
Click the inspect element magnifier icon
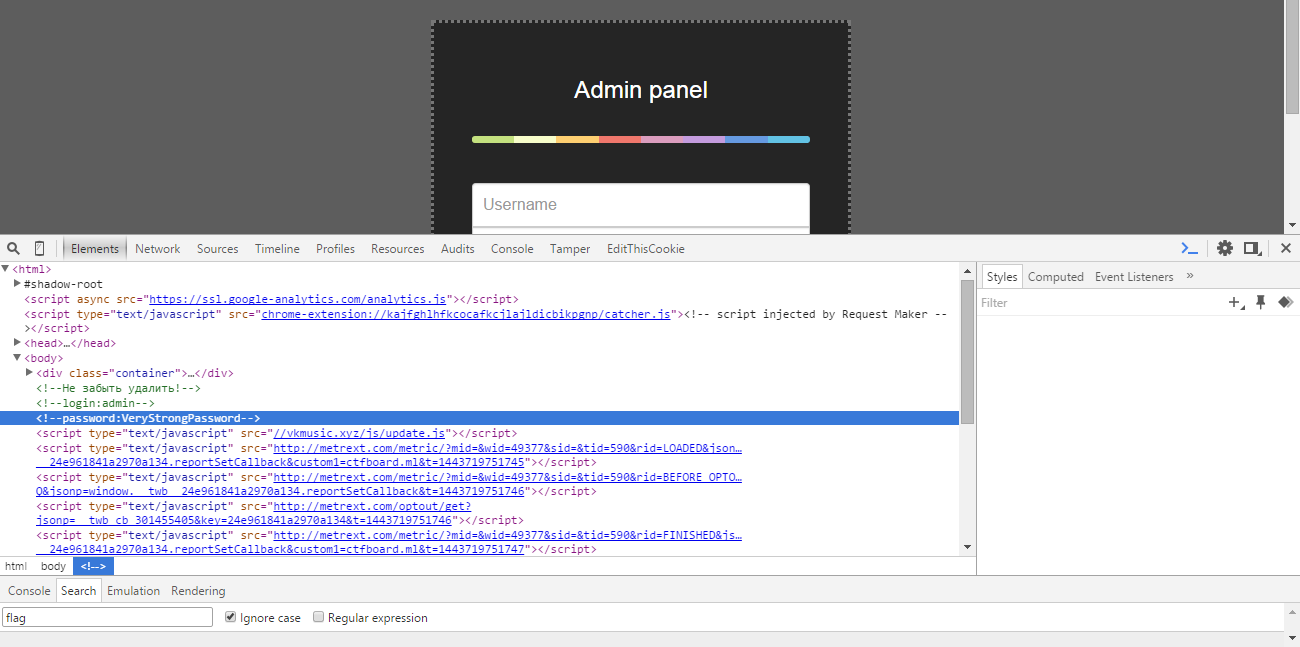point(14,249)
